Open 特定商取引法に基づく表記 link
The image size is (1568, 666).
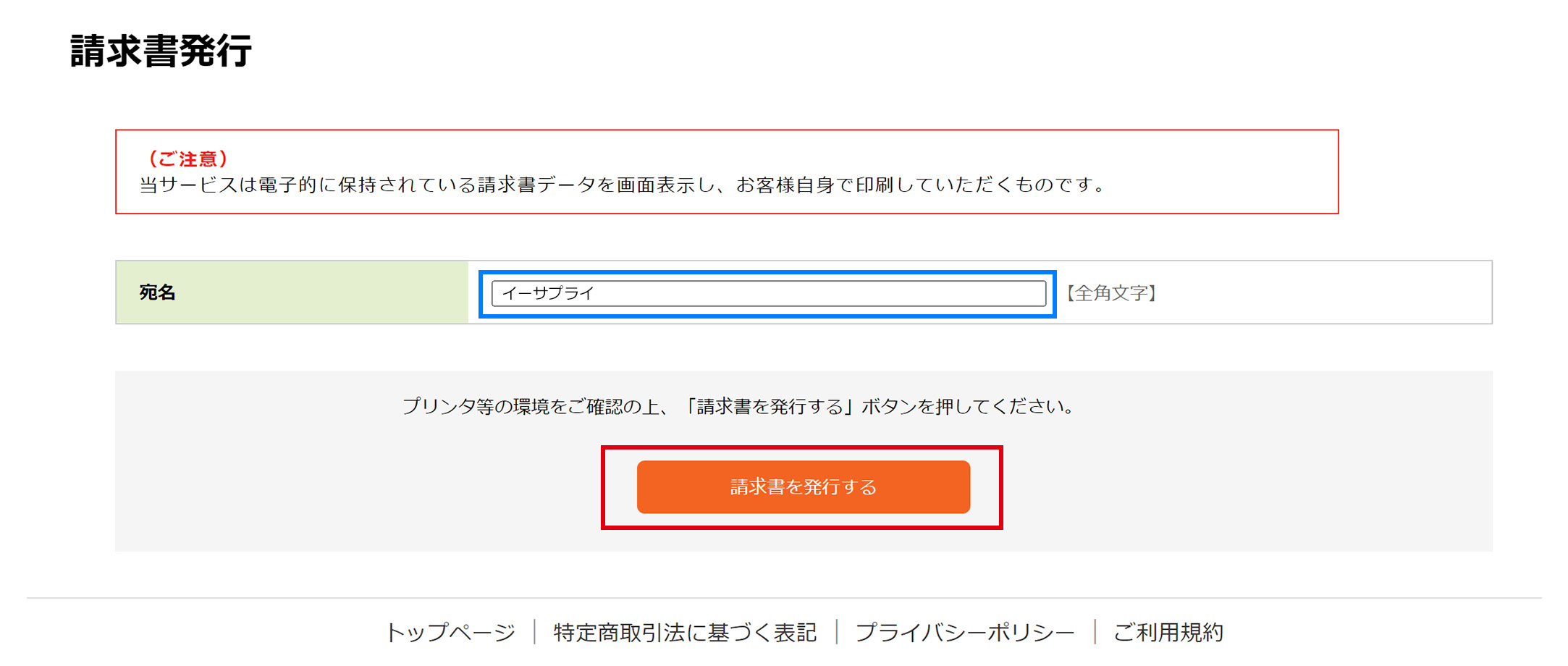[x=685, y=633]
